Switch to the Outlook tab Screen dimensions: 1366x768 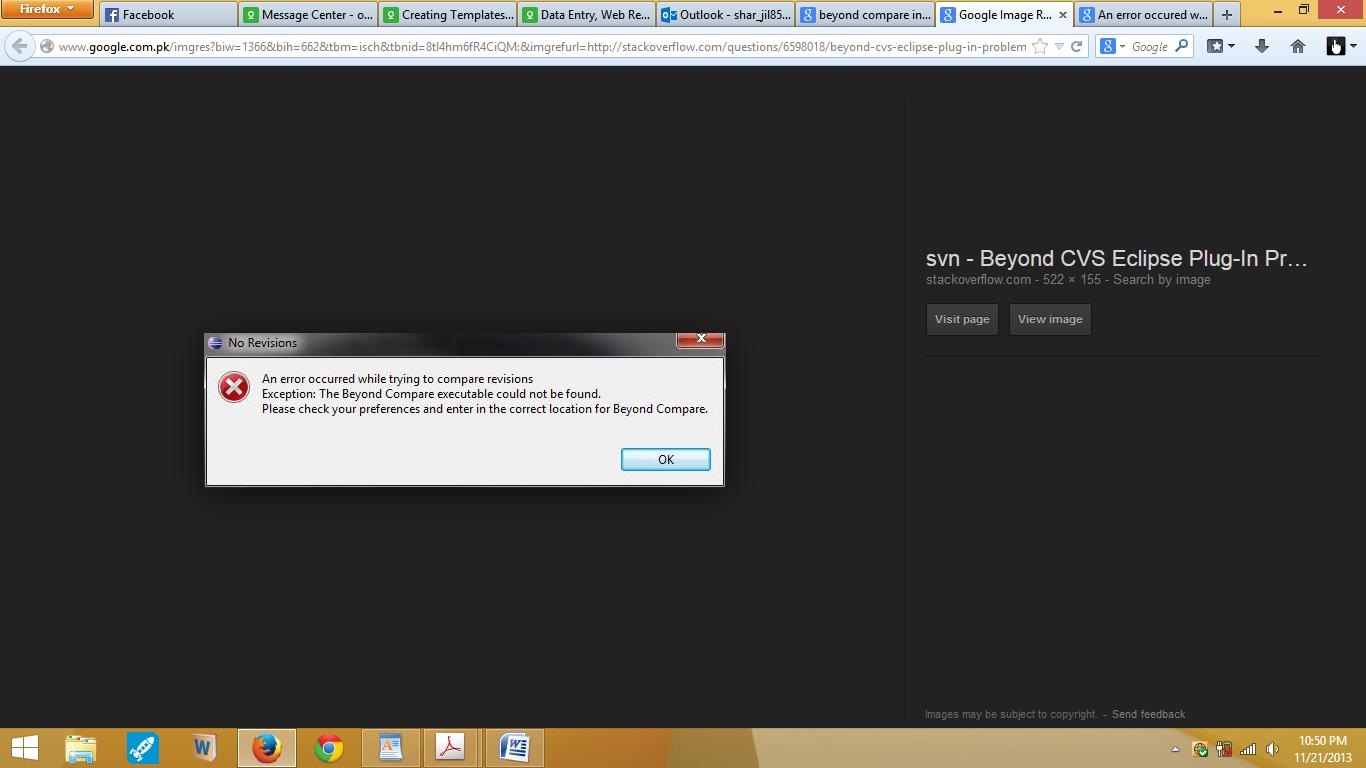[x=726, y=15]
